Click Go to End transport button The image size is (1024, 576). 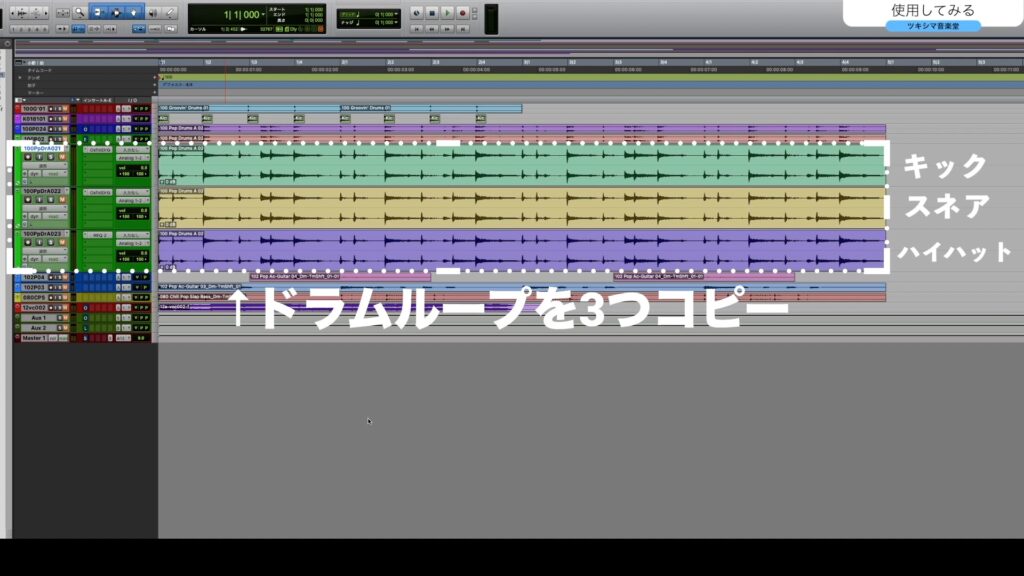click(462, 29)
